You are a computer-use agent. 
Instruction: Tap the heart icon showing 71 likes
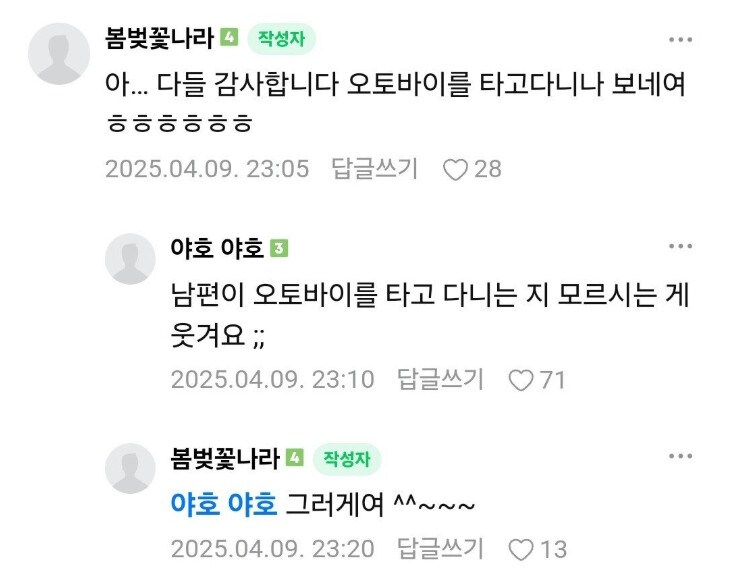point(521,380)
